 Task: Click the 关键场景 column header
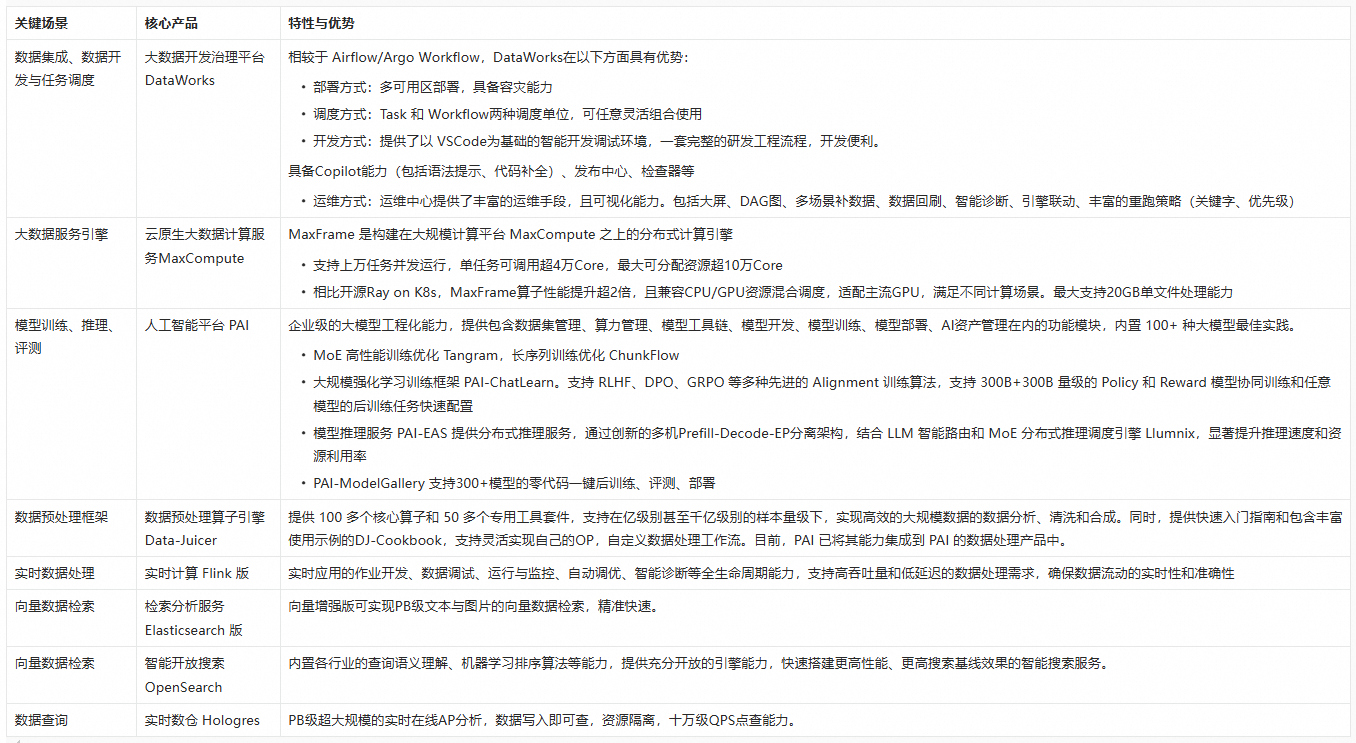(41, 23)
